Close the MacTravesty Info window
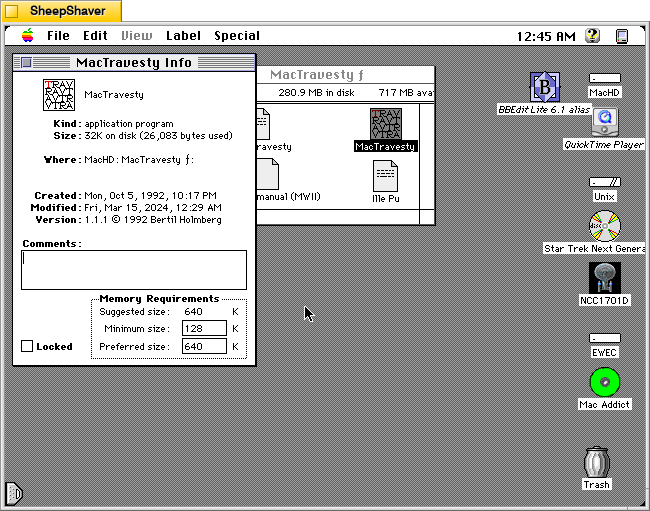 coord(27,63)
